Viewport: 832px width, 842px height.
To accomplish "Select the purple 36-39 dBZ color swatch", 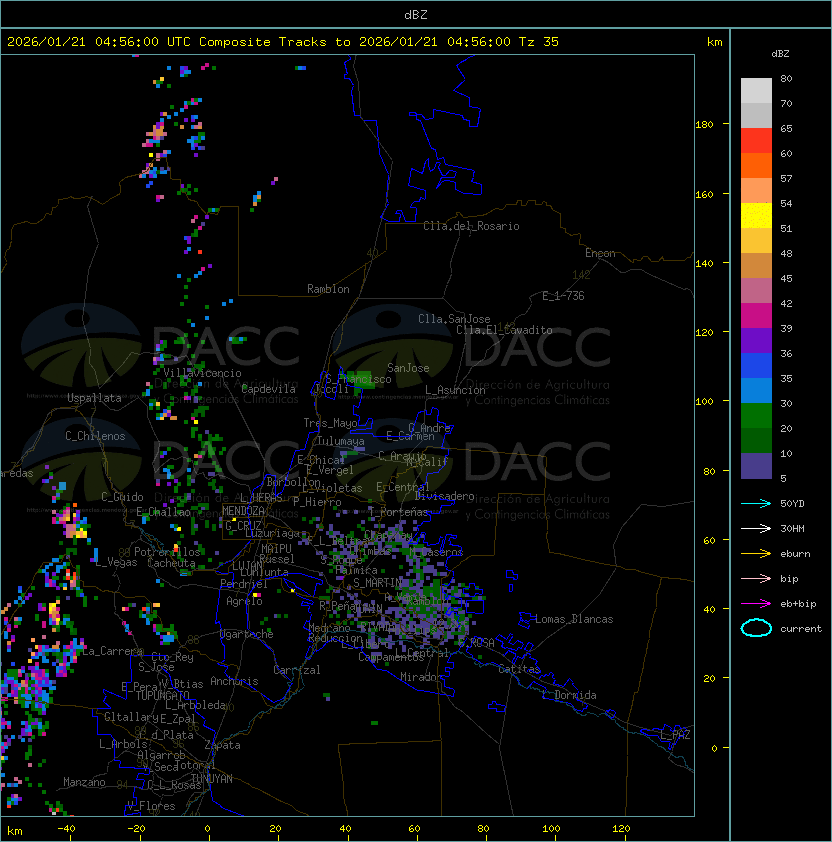I will [x=756, y=340].
